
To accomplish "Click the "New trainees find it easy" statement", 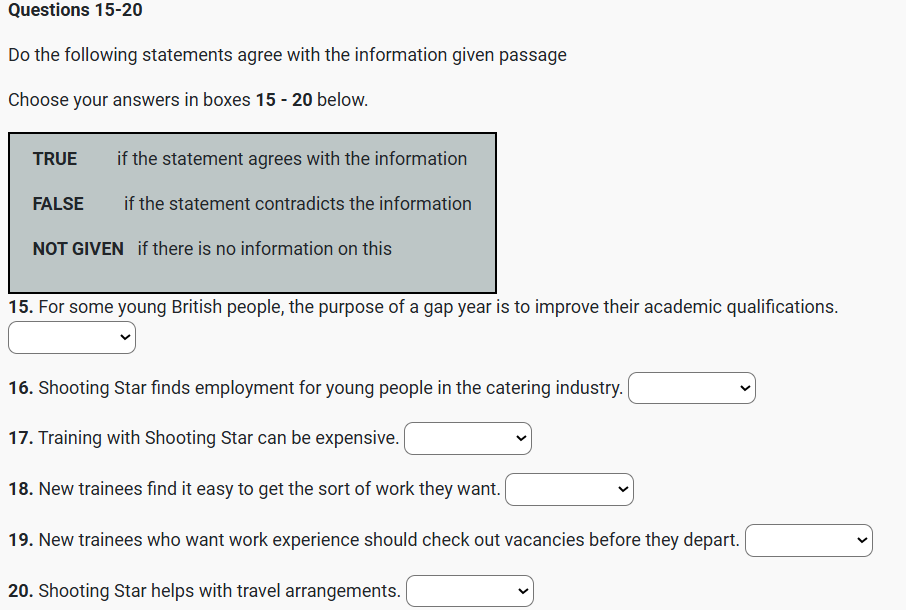I will [x=269, y=489].
